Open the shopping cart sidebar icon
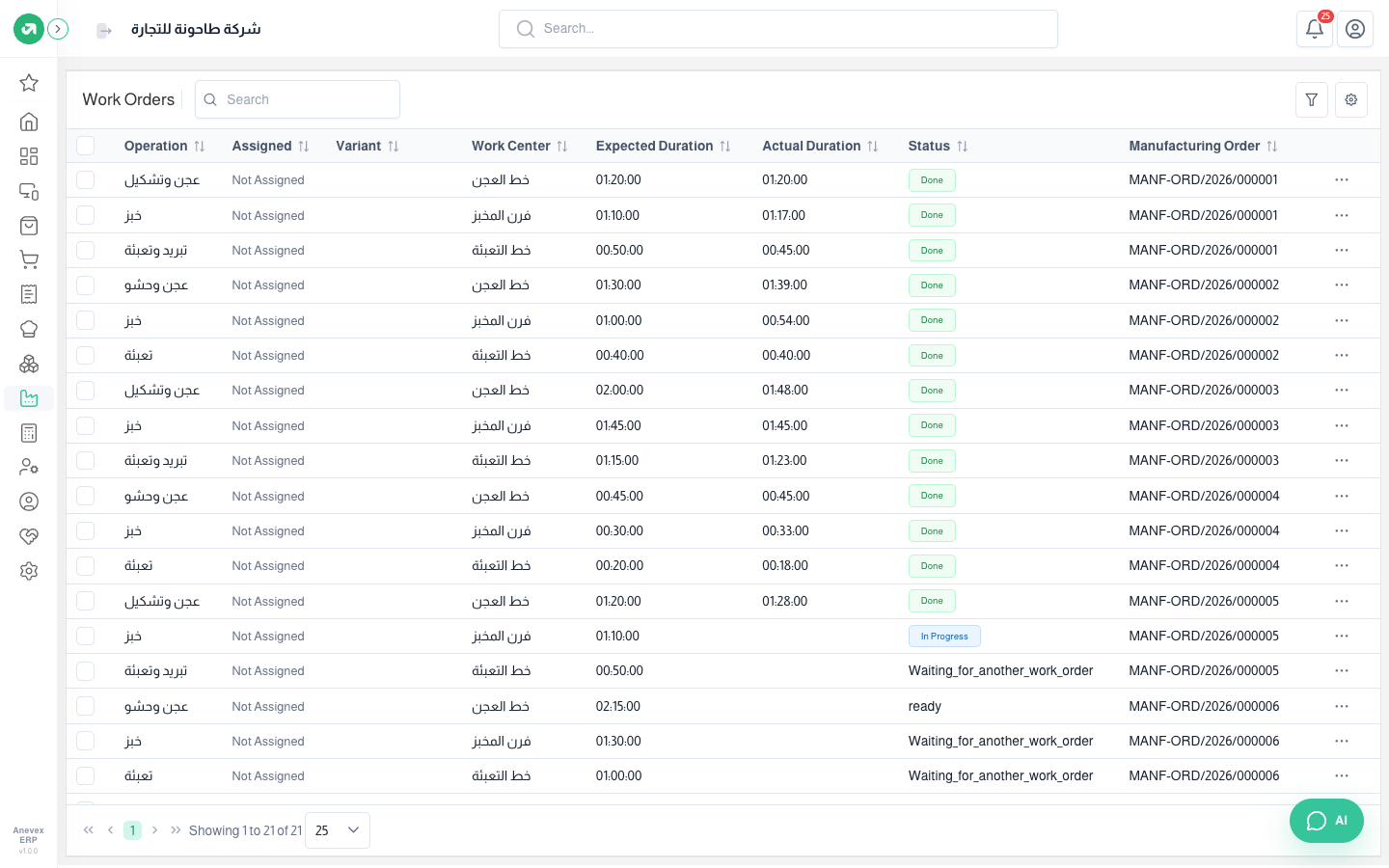This screenshot has width=1389, height=868. tap(29, 259)
